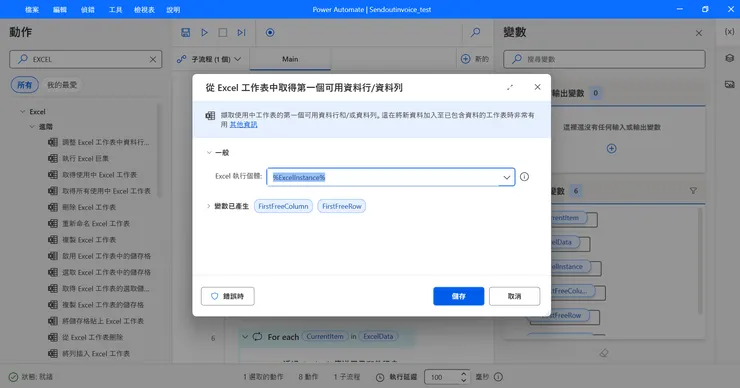This screenshot has height=388, width=740.
Task: Select 'Delete Excel worksheet' action
Action: pyautogui.click(x=82, y=207)
